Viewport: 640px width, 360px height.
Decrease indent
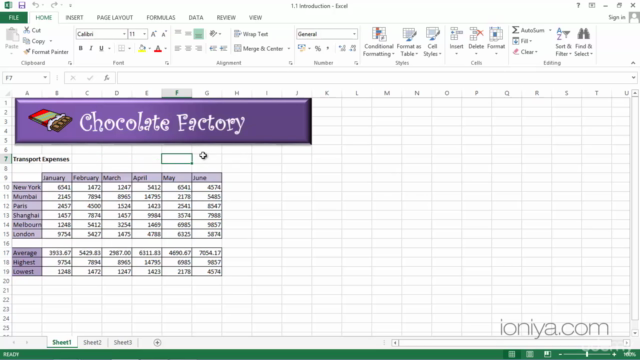coord(213,49)
